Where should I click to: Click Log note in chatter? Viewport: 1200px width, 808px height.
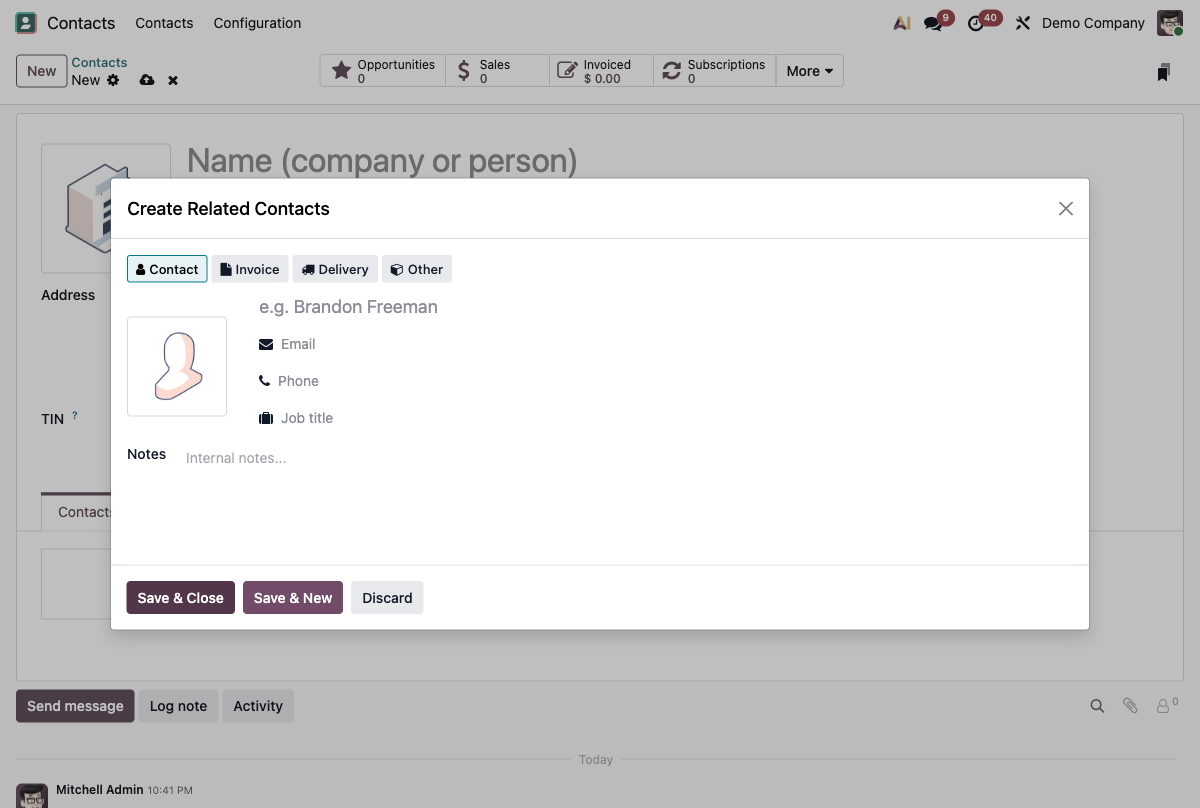click(178, 706)
